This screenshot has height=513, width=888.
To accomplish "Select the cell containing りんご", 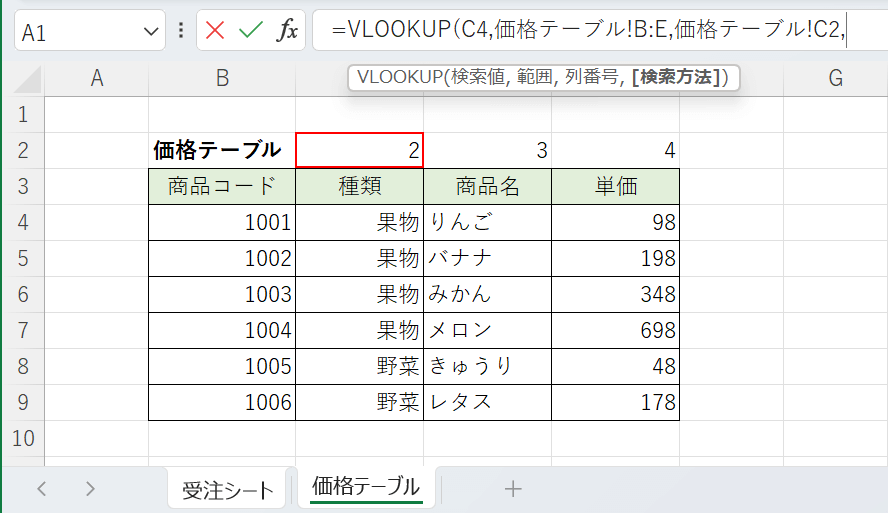I will pyautogui.click(x=487, y=222).
